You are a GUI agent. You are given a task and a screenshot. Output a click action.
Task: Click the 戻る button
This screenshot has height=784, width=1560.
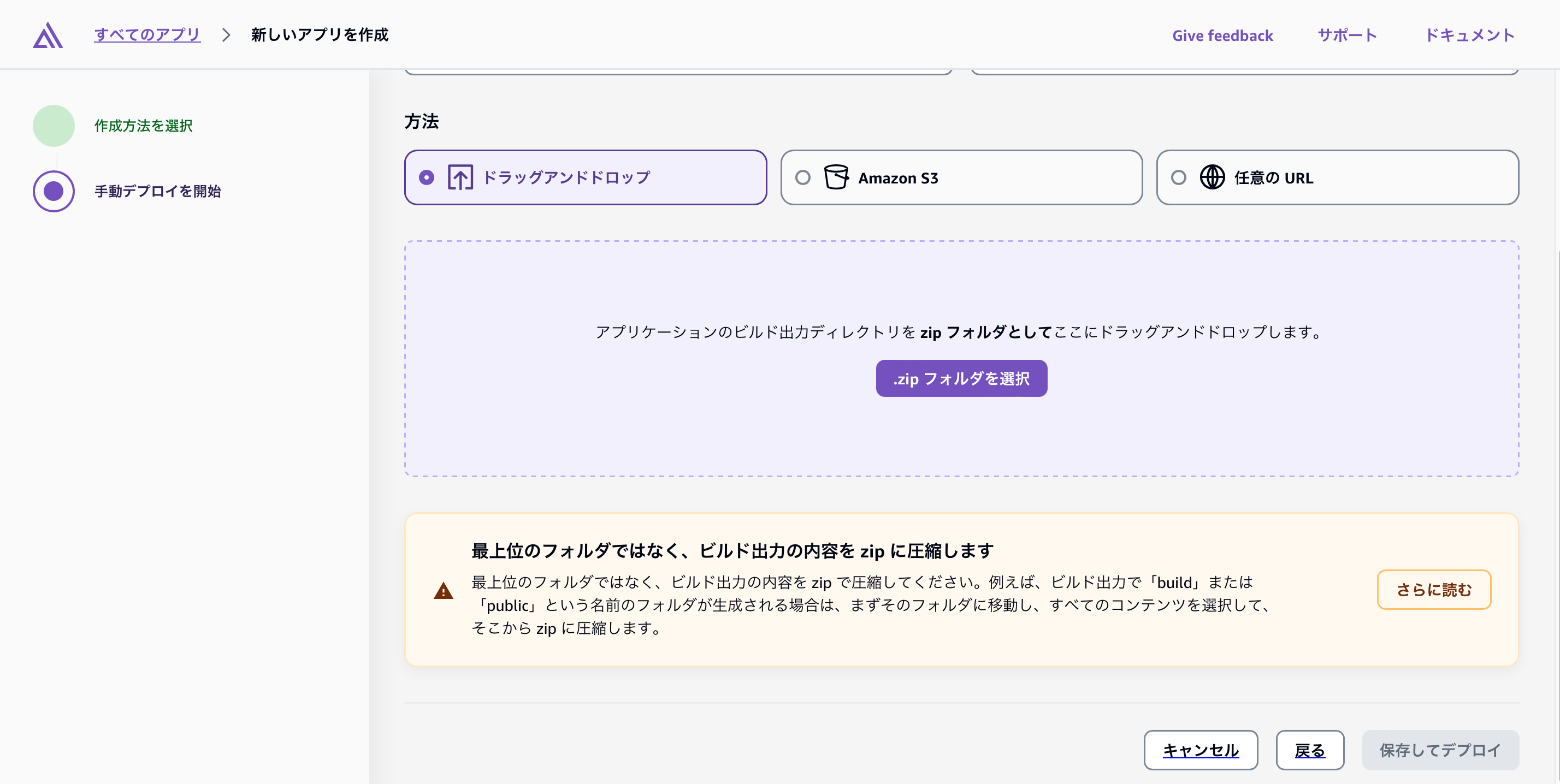(1310, 750)
